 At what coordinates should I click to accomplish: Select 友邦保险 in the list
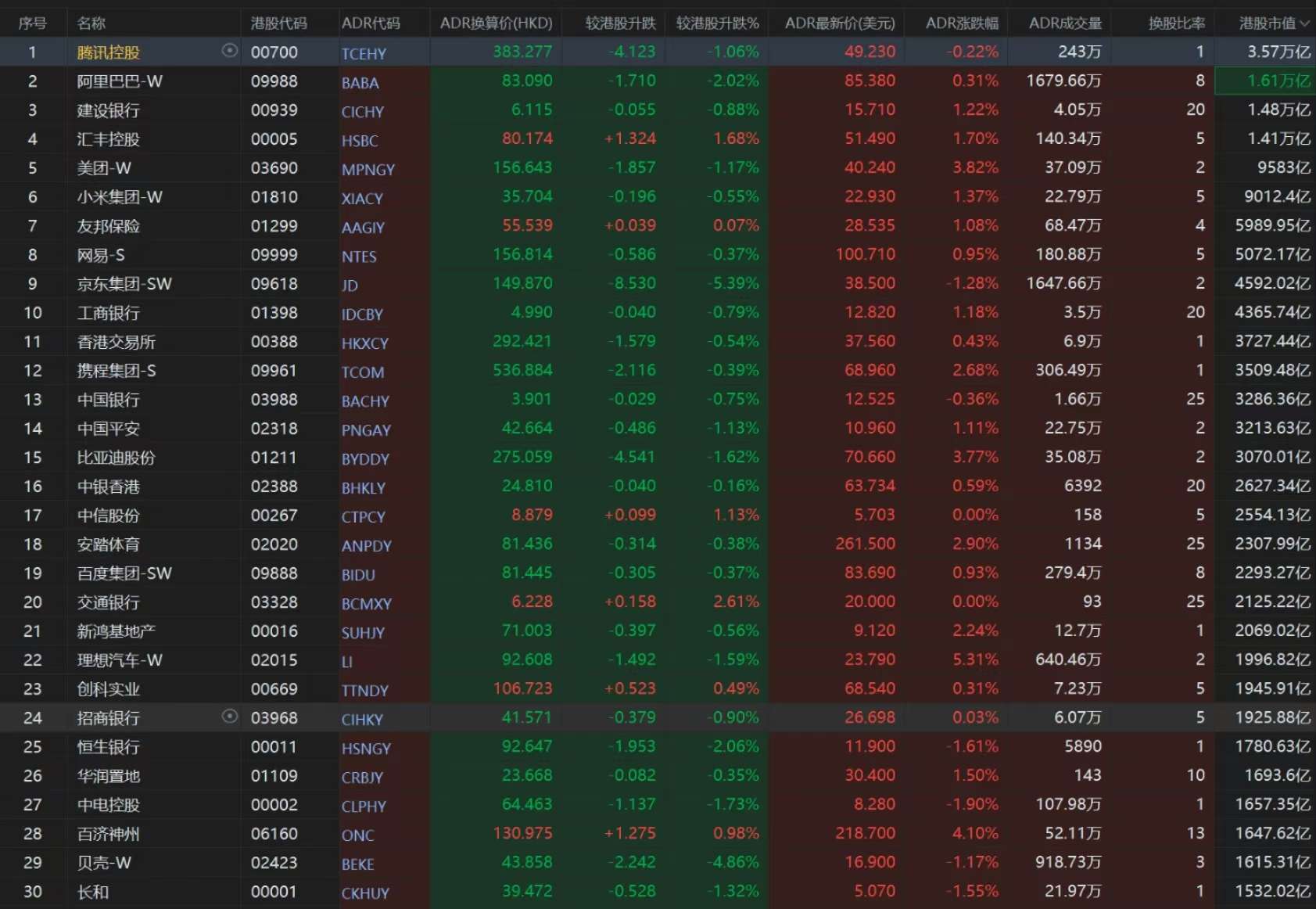tap(109, 226)
